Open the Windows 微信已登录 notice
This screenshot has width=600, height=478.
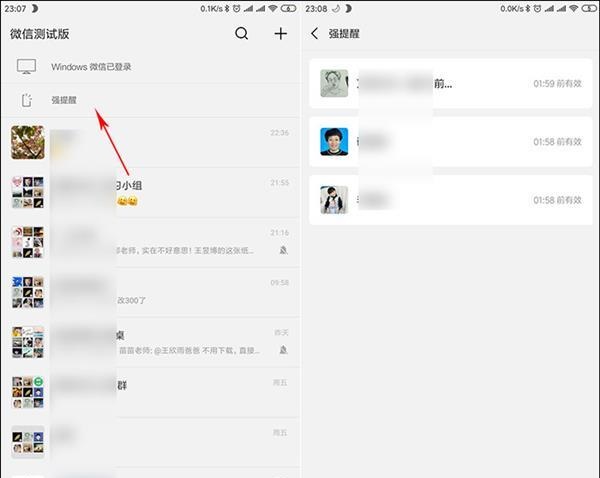[150, 67]
